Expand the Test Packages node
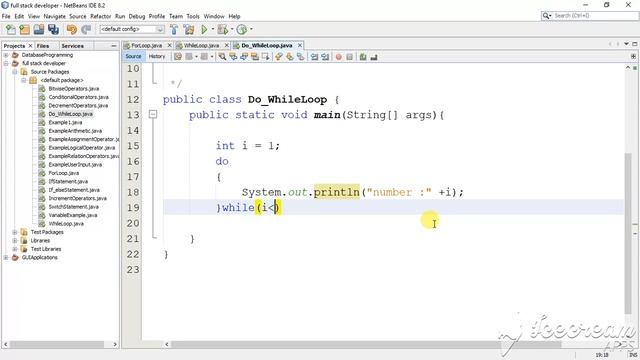Image resolution: width=640 pixels, height=360 pixels. pyautogui.click(x=15, y=232)
